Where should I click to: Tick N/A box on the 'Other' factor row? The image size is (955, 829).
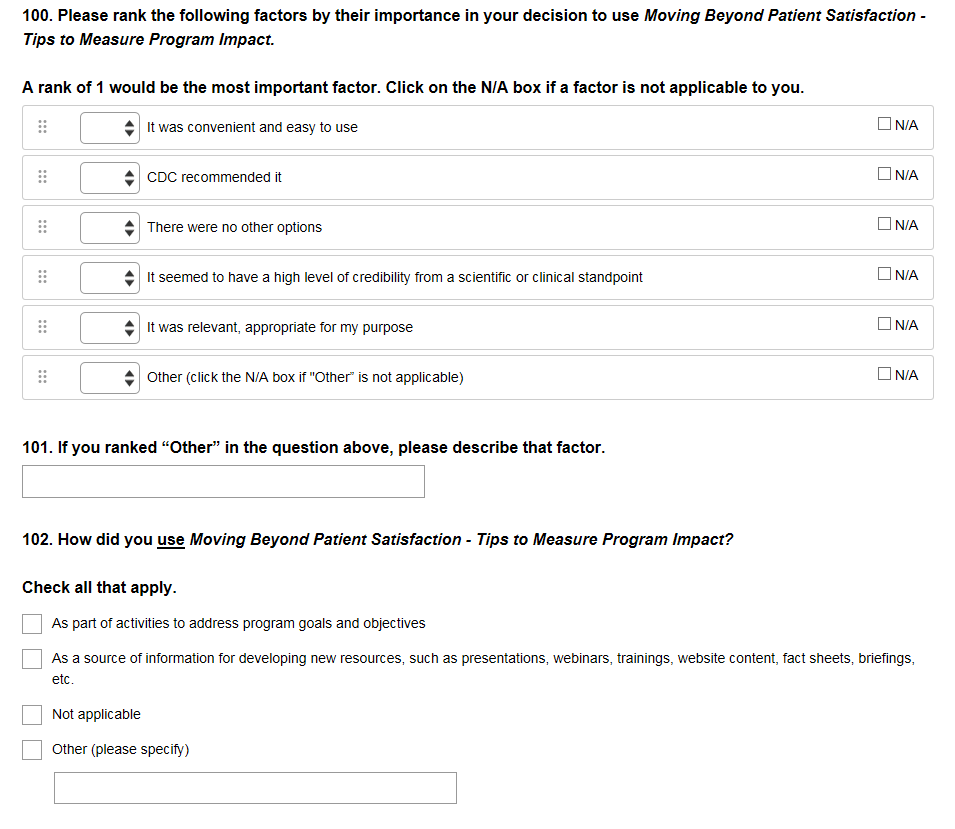pyautogui.click(x=884, y=374)
